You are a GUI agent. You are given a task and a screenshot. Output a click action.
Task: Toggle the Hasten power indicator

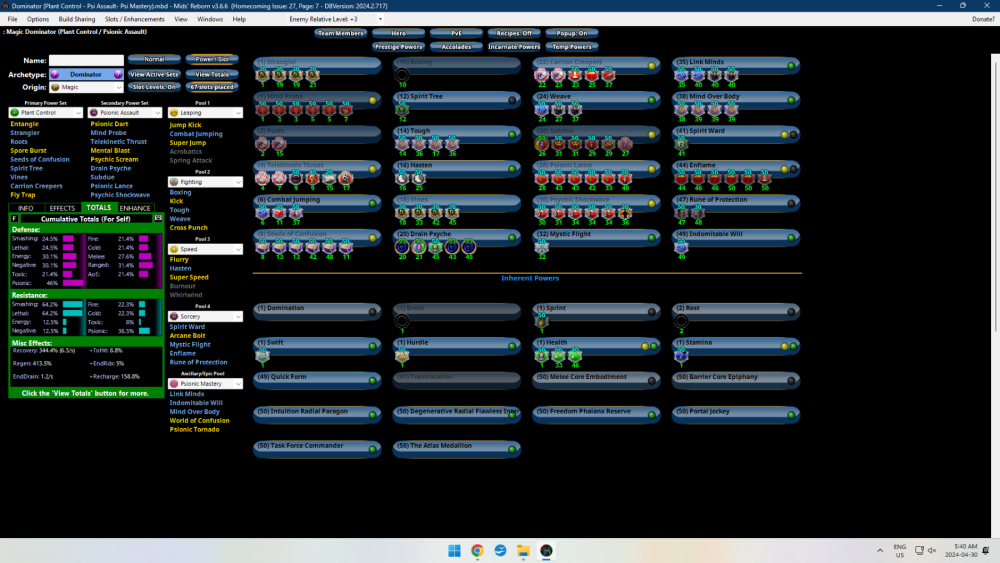(512, 169)
